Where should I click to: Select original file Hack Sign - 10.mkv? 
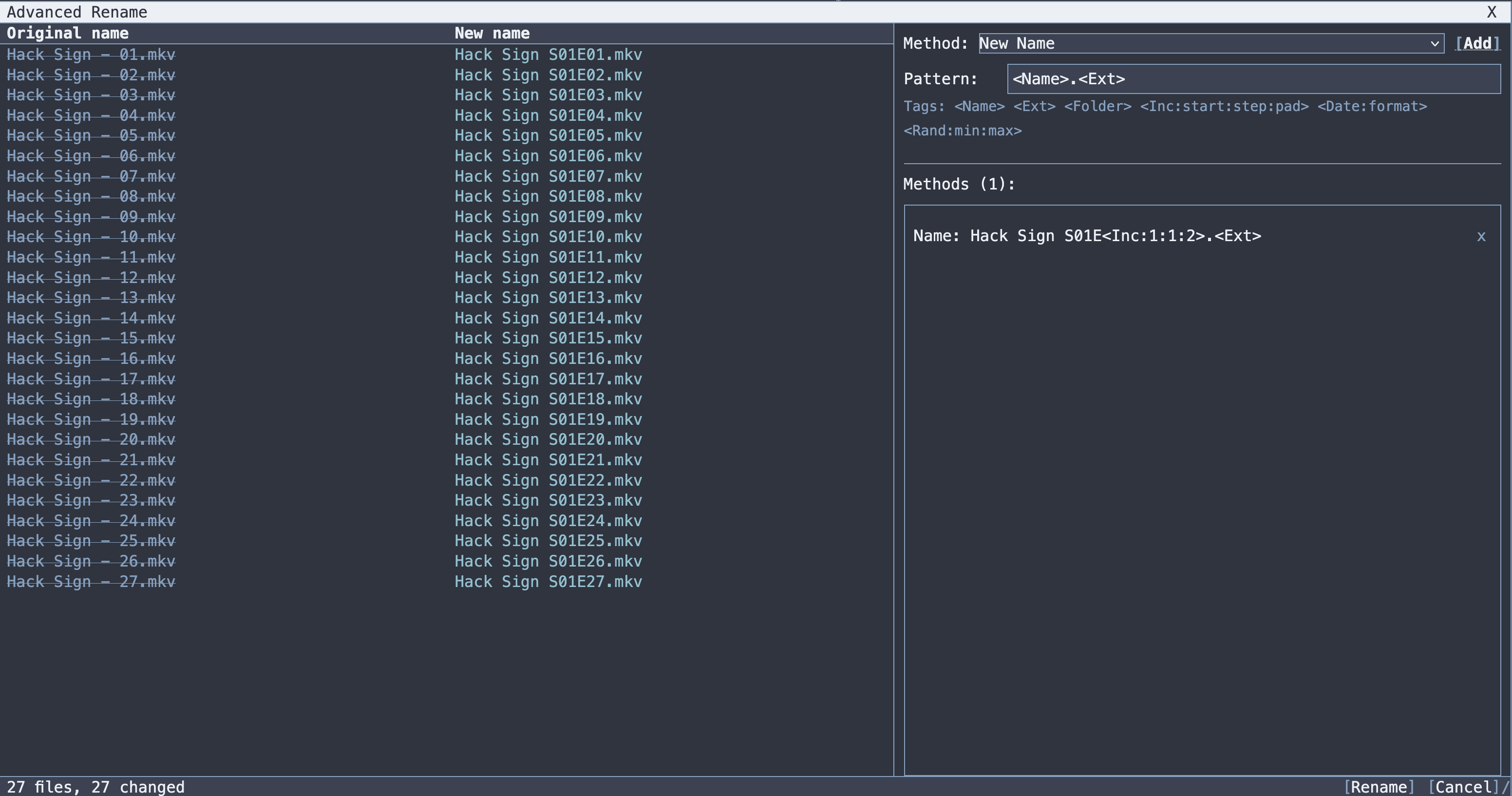pos(91,237)
